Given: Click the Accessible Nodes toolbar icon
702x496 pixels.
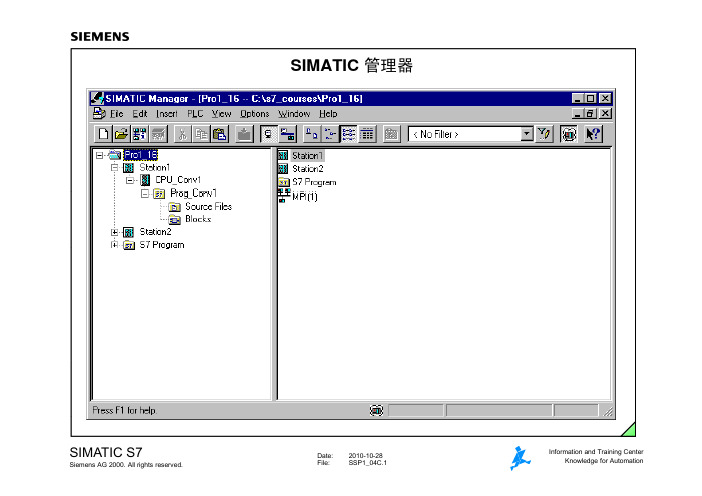Looking at the screenshot, I should [x=139, y=134].
